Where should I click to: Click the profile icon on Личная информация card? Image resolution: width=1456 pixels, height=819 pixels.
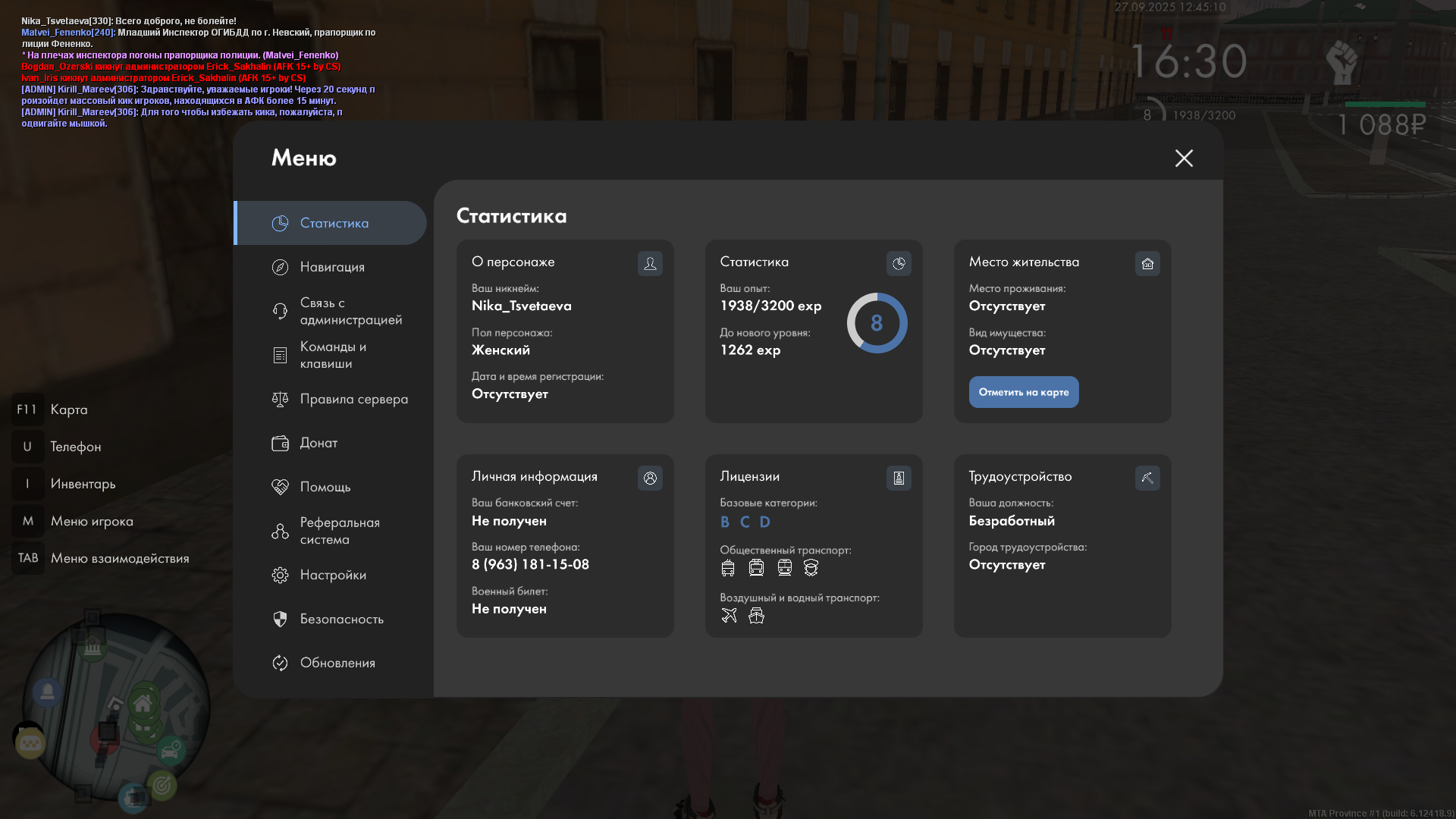[650, 478]
